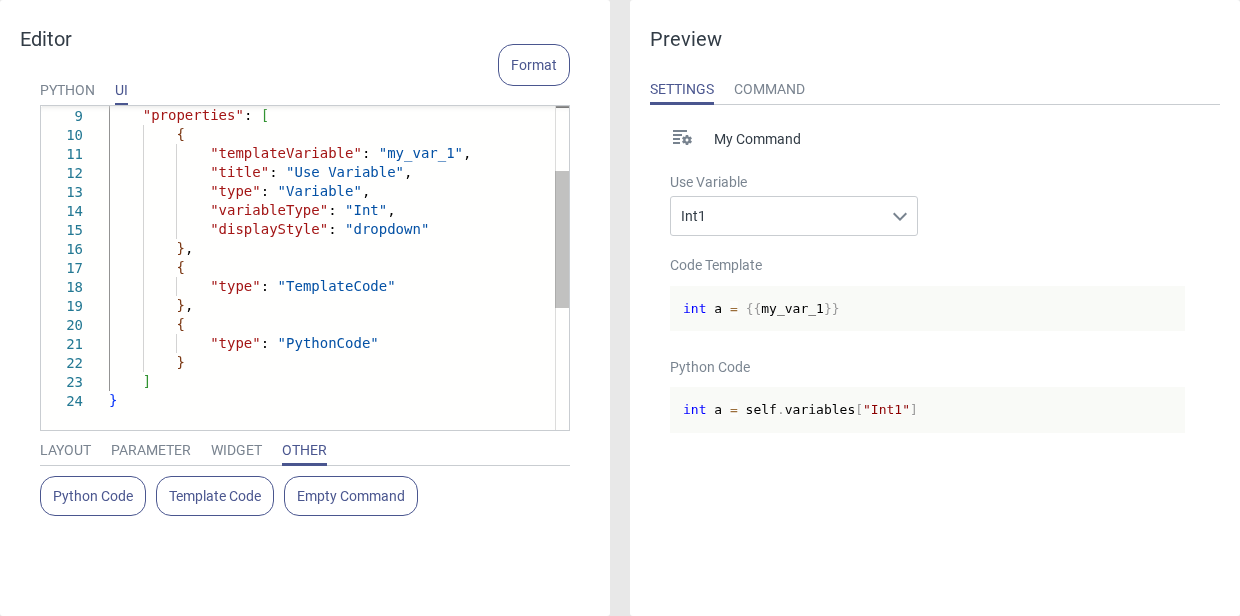Open the LAYOUT snippets tab
This screenshot has width=1240, height=616.
[65, 450]
